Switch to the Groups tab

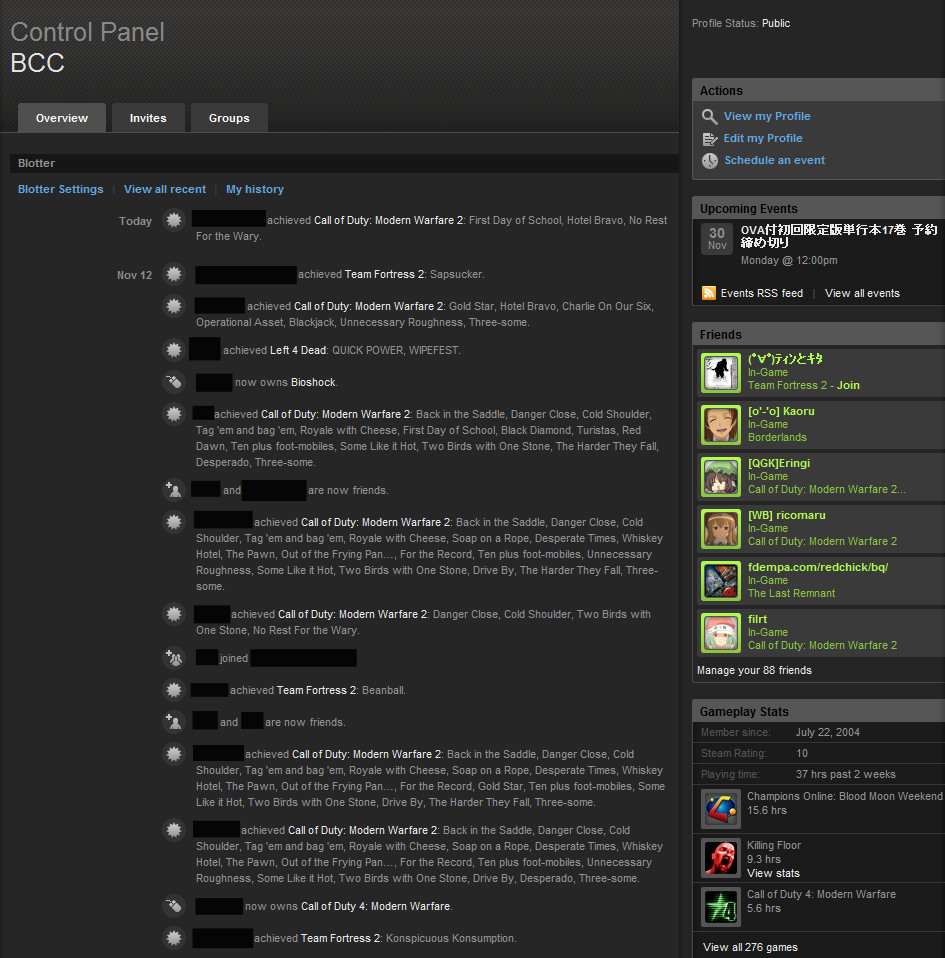click(229, 118)
